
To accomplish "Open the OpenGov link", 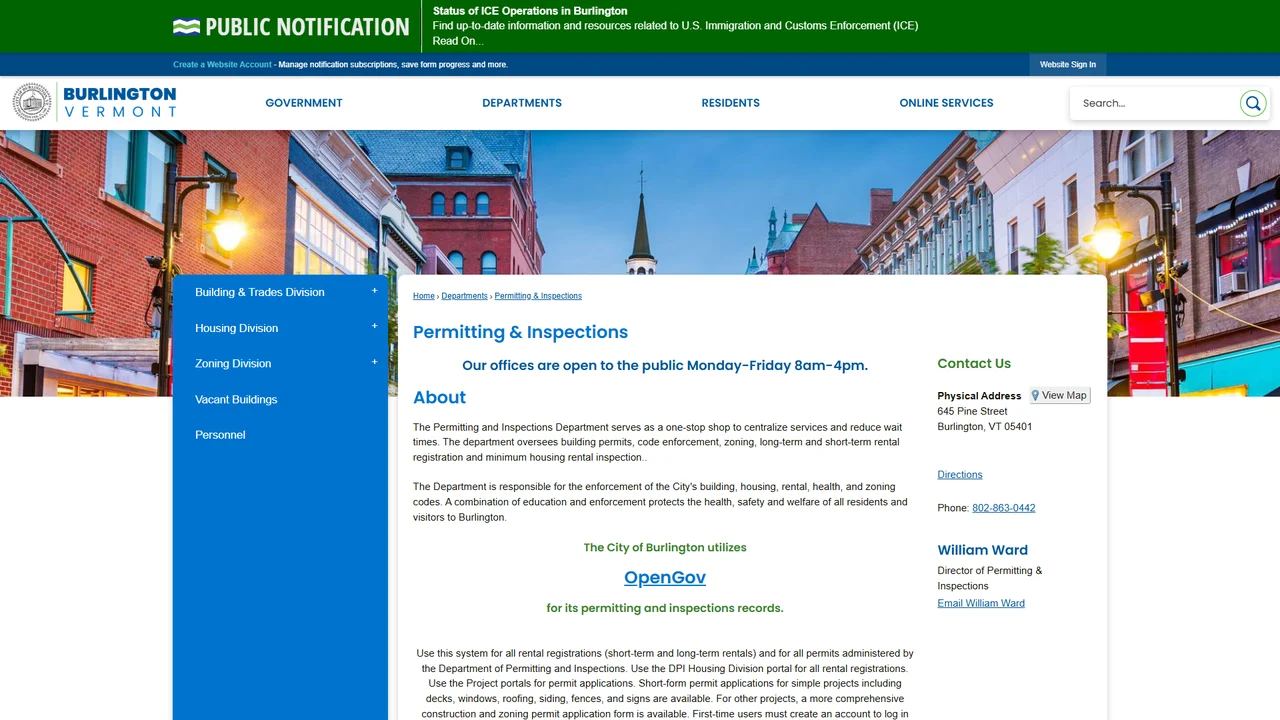I will (665, 578).
